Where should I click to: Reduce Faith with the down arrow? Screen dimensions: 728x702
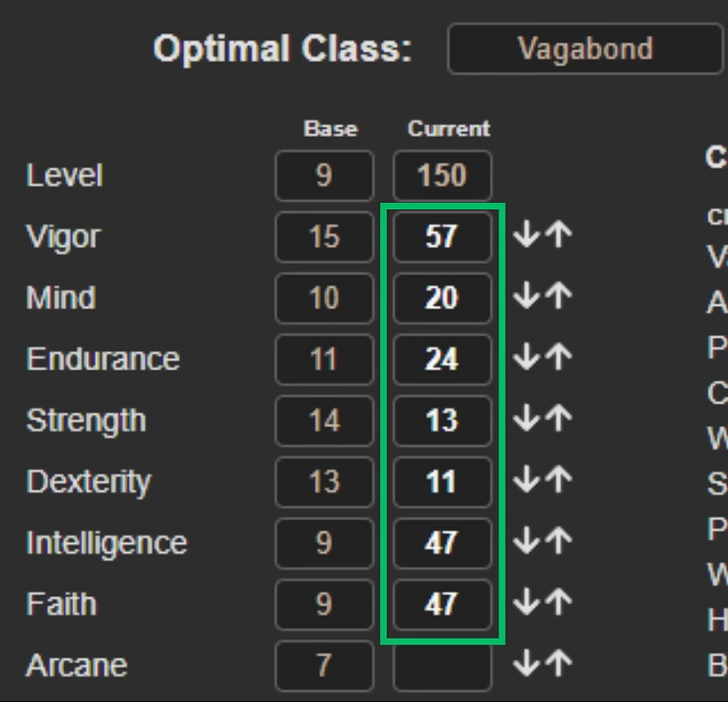pyautogui.click(x=527, y=604)
